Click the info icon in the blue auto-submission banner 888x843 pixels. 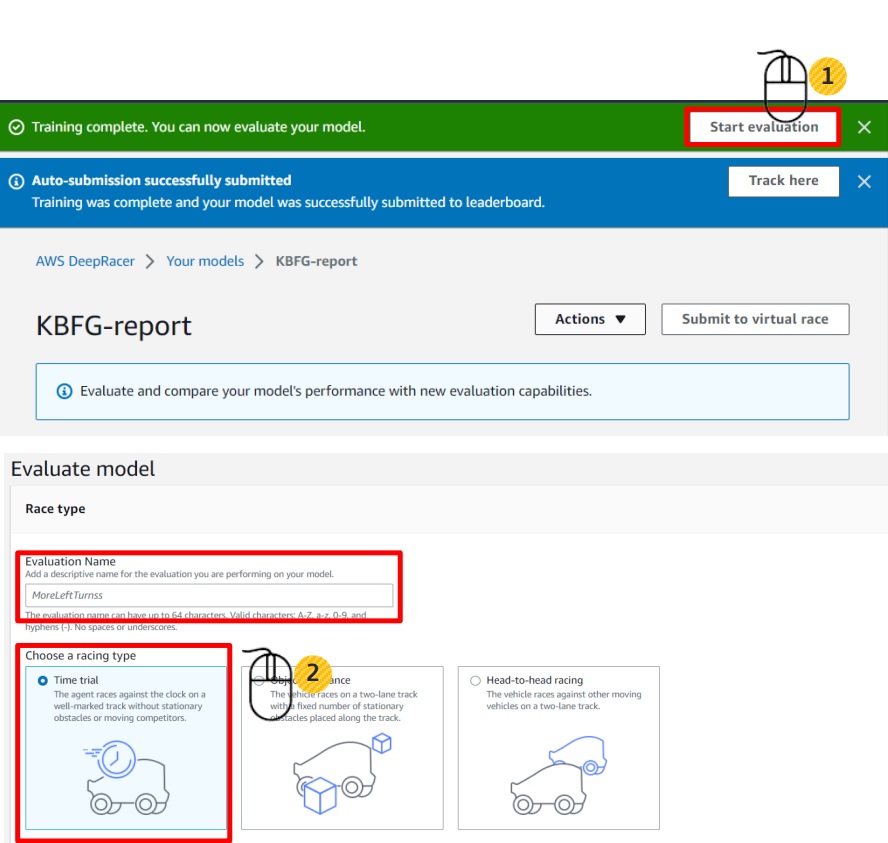[16, 181]
